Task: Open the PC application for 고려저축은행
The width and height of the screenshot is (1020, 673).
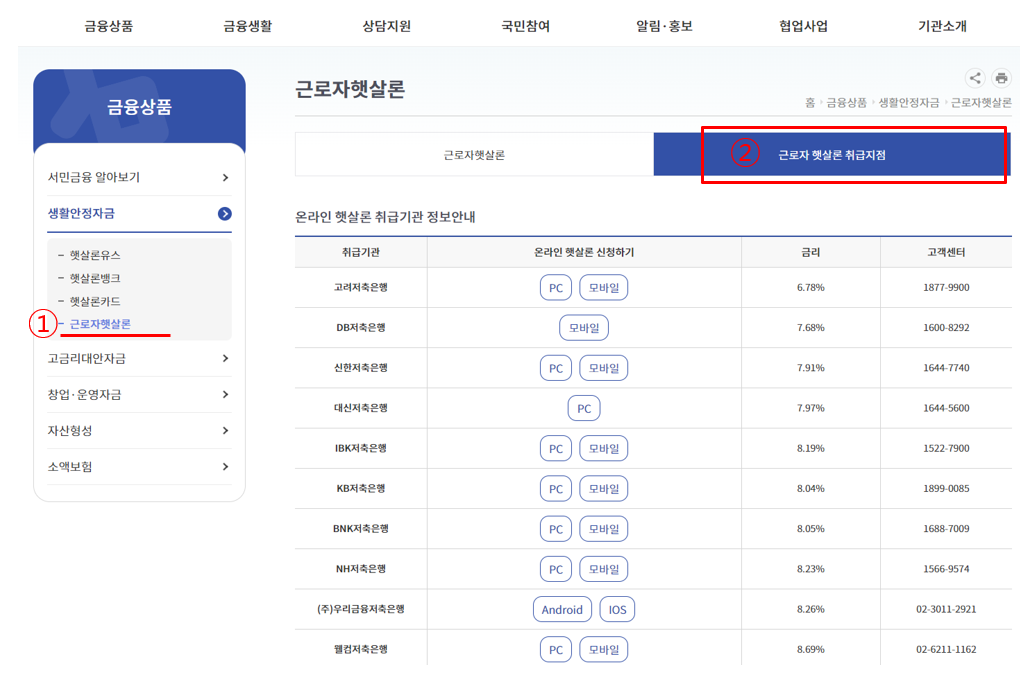Action: pos(555,287)
